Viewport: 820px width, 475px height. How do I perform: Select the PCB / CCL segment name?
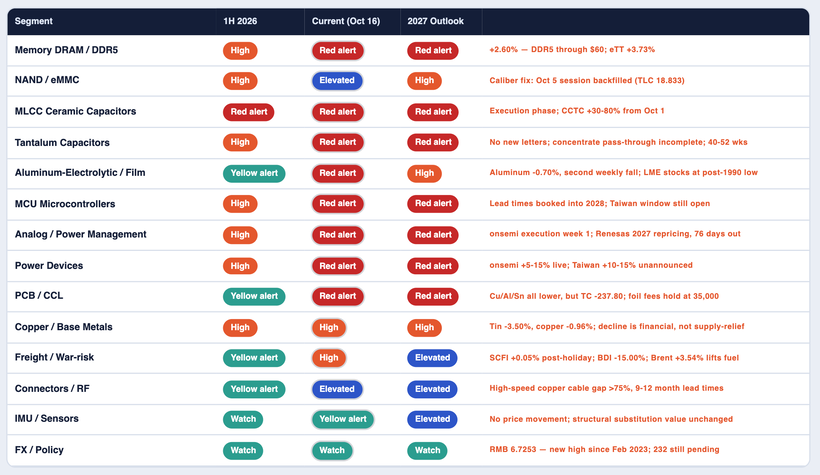click(x=39, y=296)
